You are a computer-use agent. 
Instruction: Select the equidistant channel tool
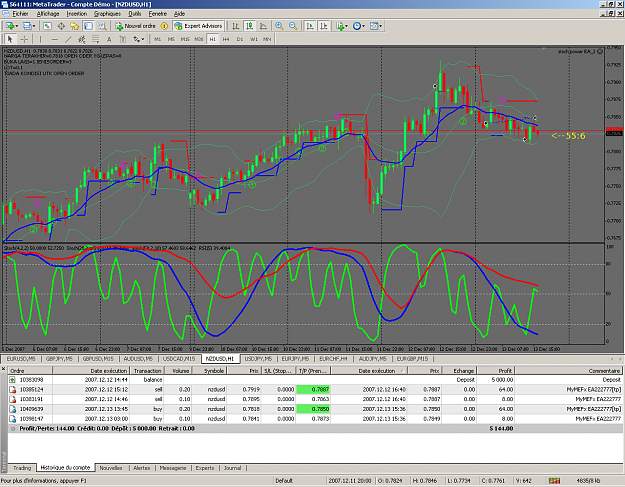pos(82,39)
